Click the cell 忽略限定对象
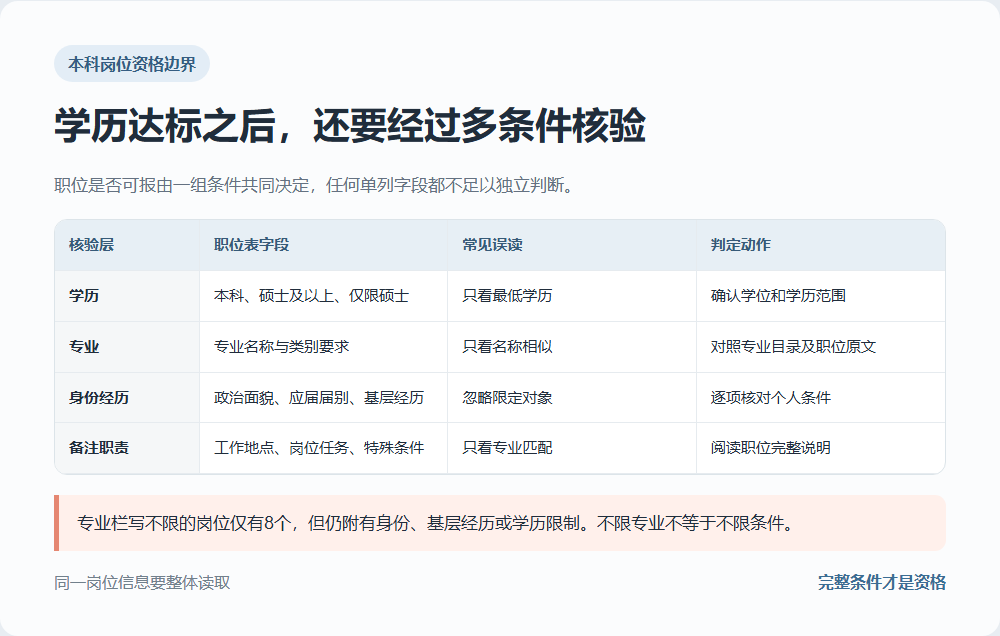 (572, 397)
